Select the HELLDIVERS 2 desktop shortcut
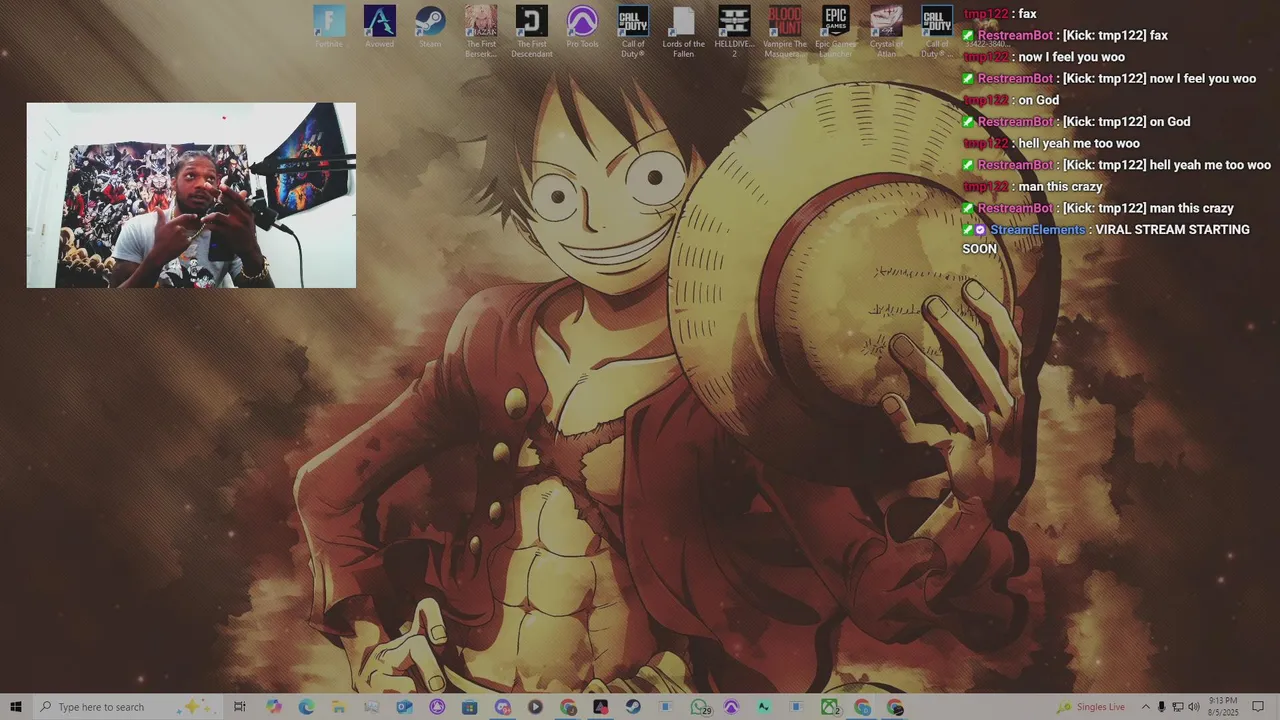This screenshot has height=720, width=1280. (734, 31)
